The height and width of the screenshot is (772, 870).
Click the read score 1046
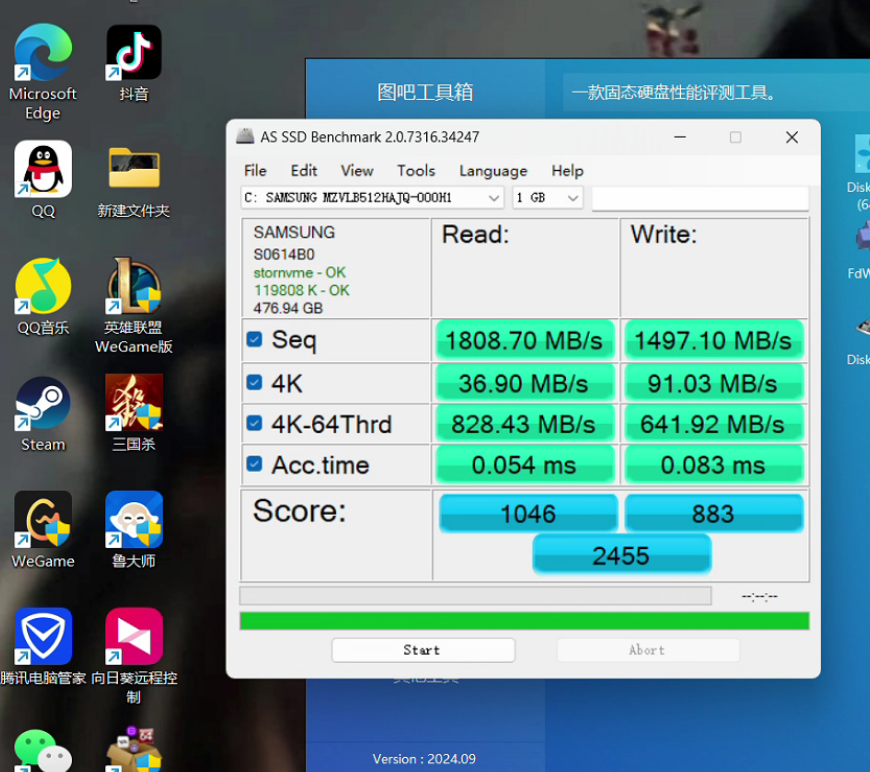(528, 513)
